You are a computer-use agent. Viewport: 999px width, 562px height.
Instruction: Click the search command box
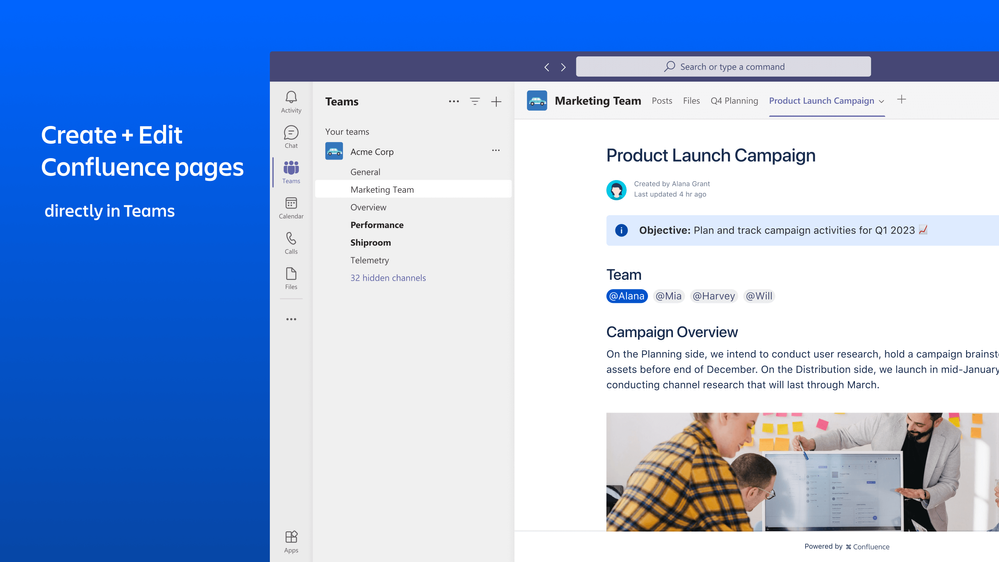pyautogui.click(x=723, y=66)
